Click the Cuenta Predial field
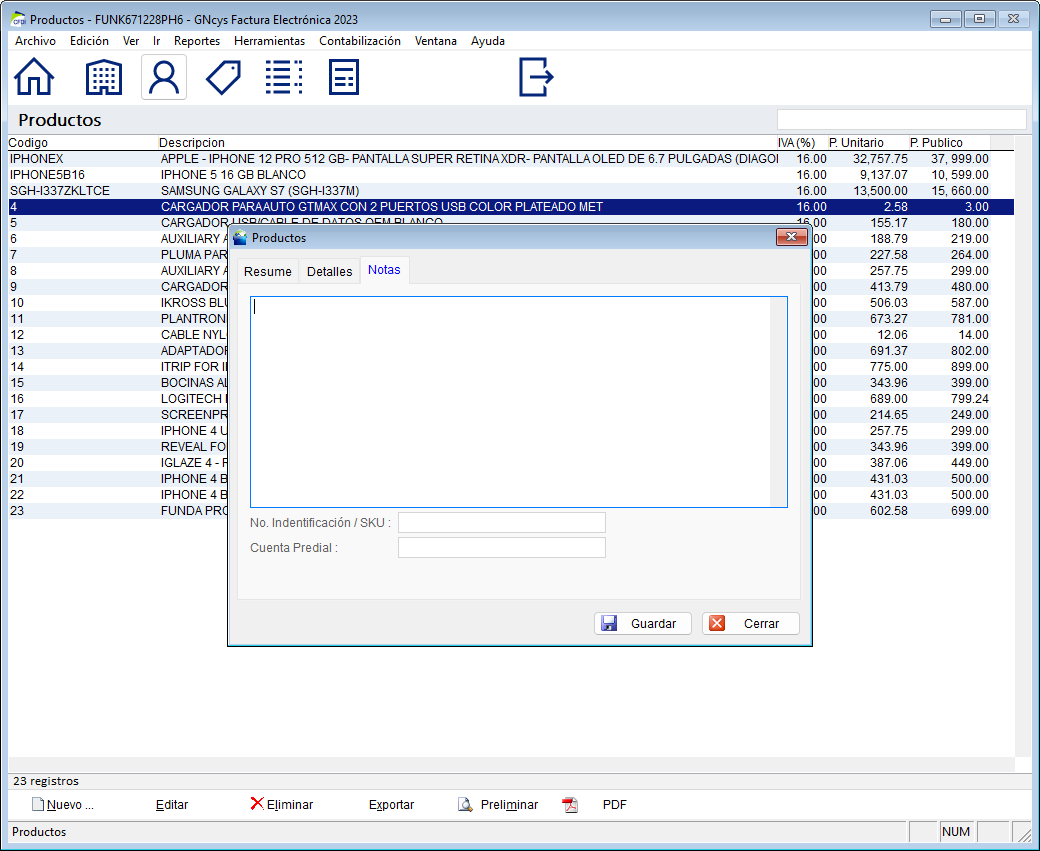Image resolution: width=1040 pixels, height=851 pixels. click(501, 547)
